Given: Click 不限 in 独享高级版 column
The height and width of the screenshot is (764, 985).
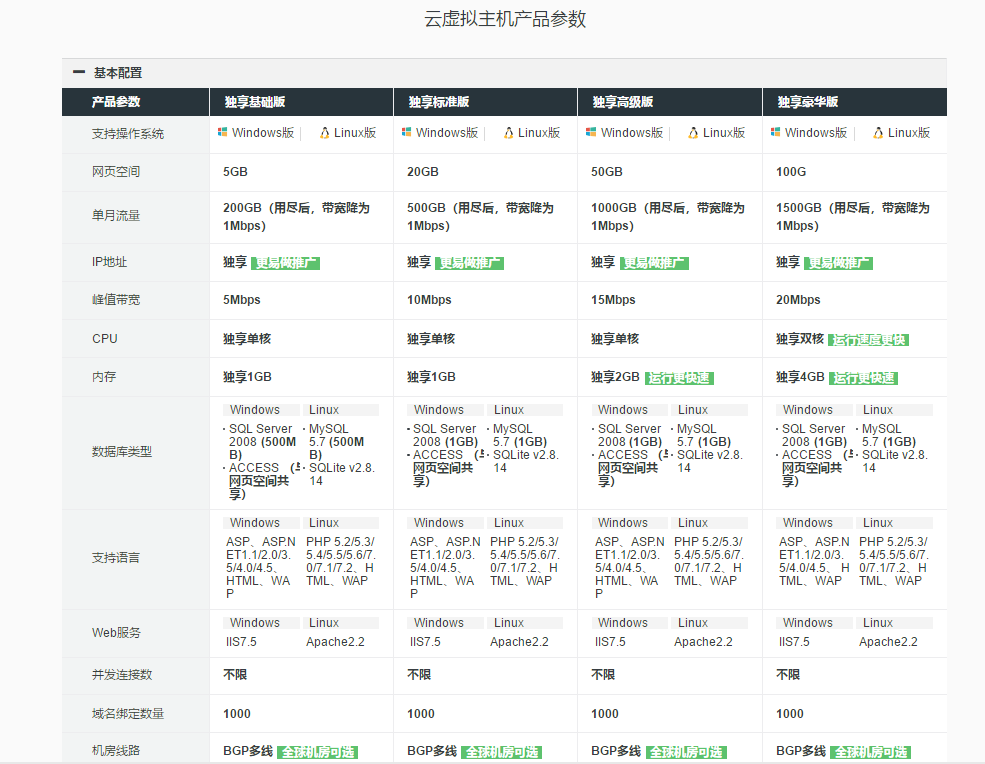Looking at the screenshot, I should pyautogui.click(x=603, y=675).
